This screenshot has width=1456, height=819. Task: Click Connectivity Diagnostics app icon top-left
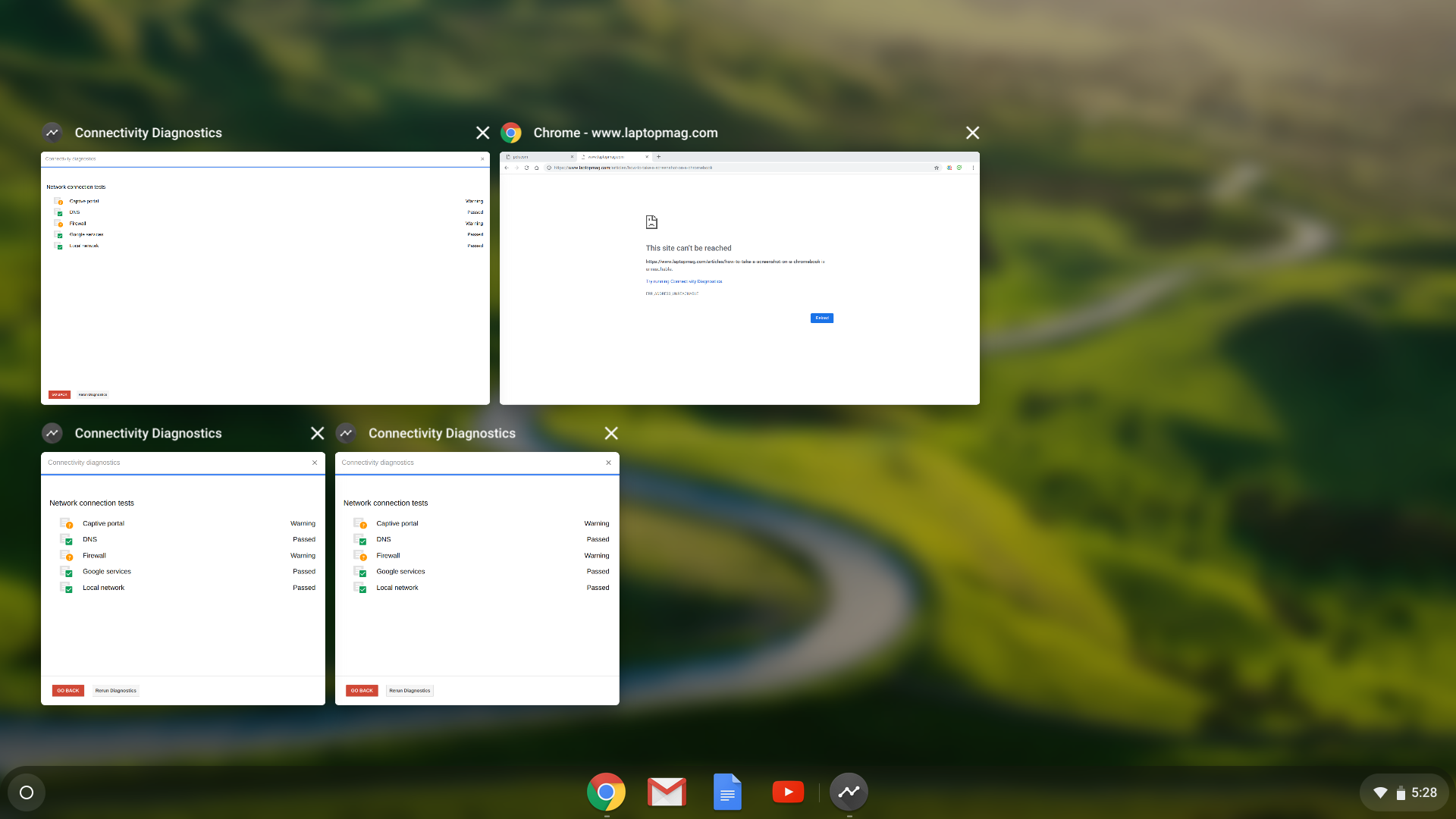51,133
